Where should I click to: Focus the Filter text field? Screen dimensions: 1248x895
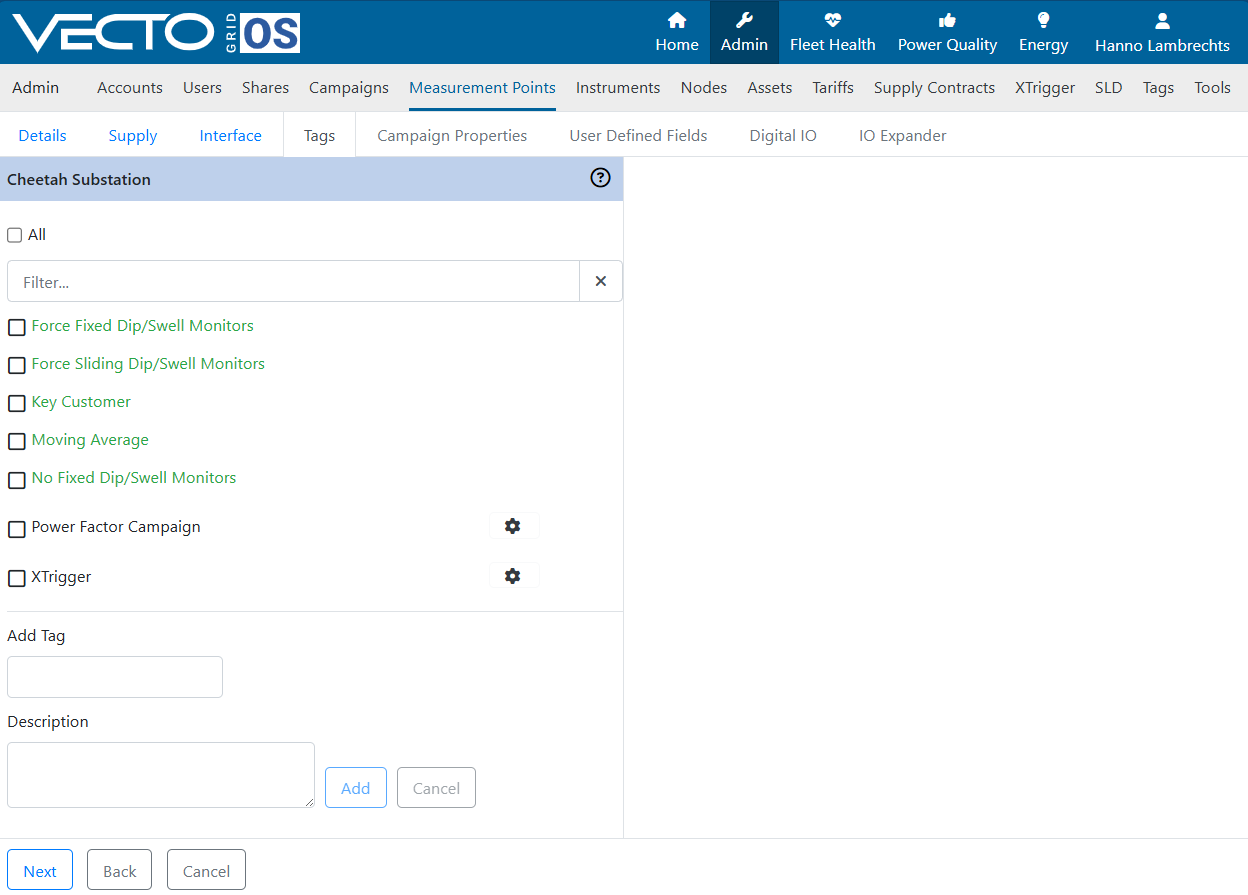point(293,281)
